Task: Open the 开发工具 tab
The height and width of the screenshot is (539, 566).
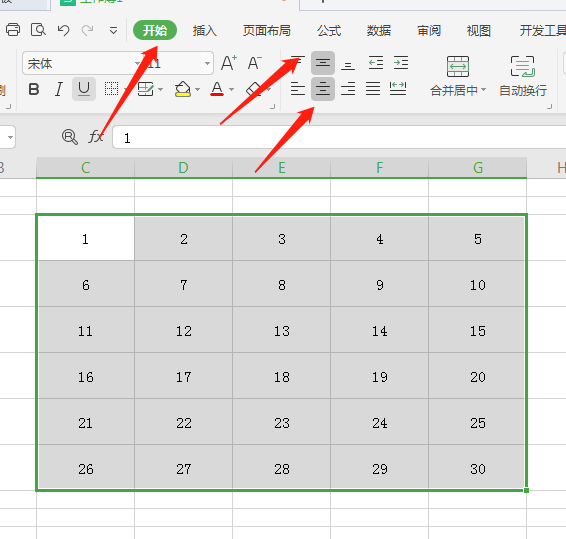Action: pyautogui.click(x=543, y=31)
